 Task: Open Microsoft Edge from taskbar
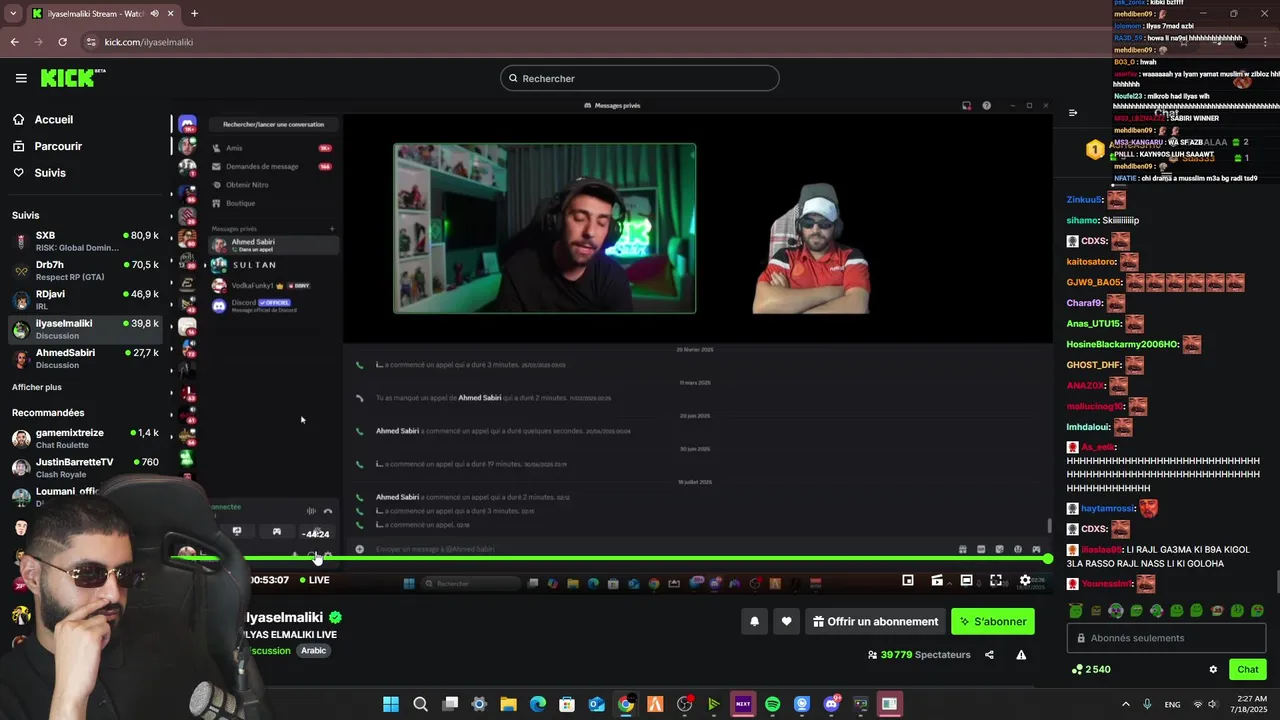[538, 704]
